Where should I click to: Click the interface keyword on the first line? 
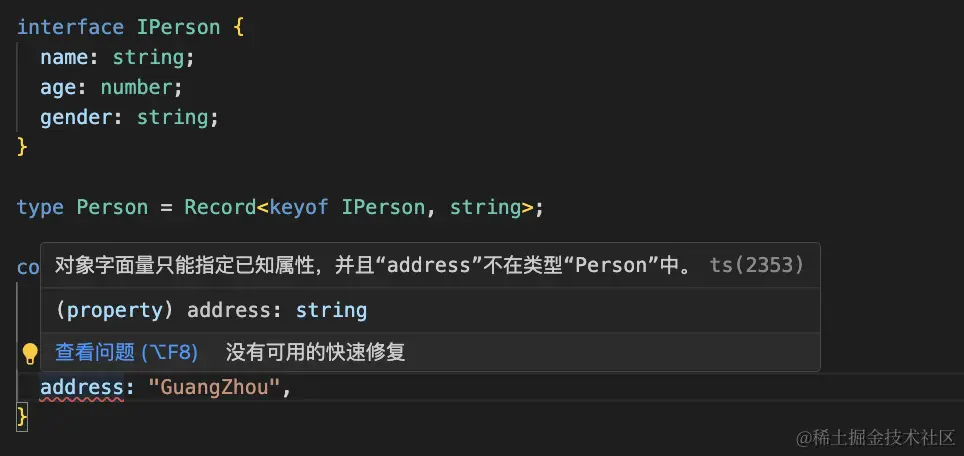pyautogui.click(x=70, y=27)
